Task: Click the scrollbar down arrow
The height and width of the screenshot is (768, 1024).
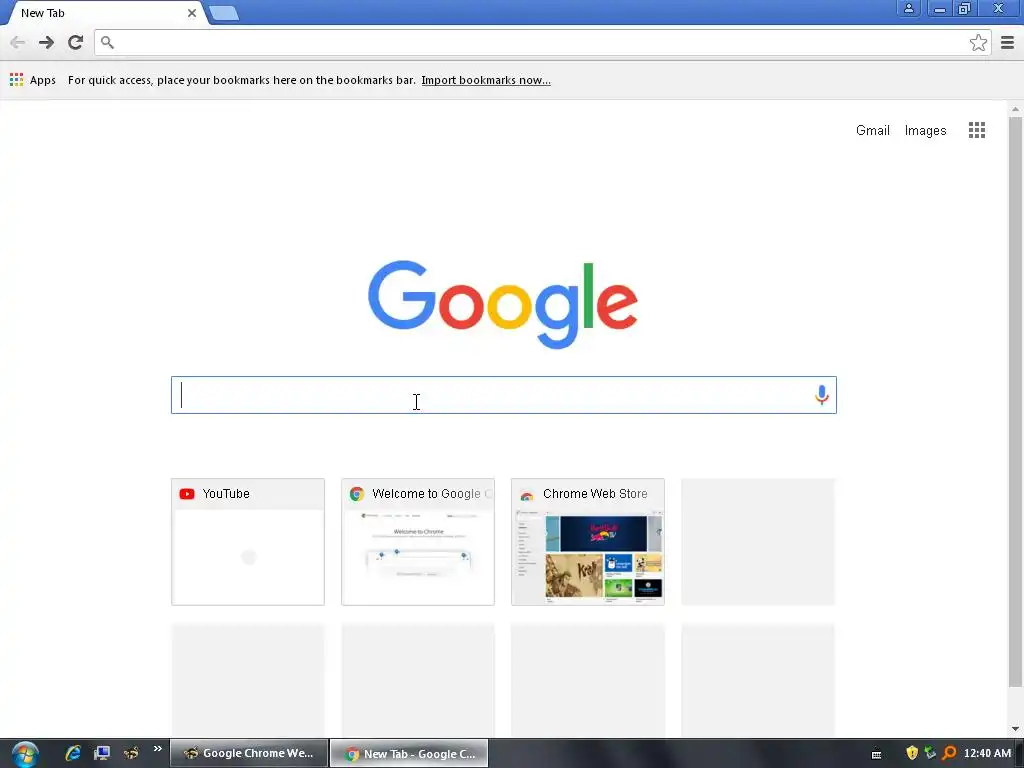Action: click(x=1015, y=729)
